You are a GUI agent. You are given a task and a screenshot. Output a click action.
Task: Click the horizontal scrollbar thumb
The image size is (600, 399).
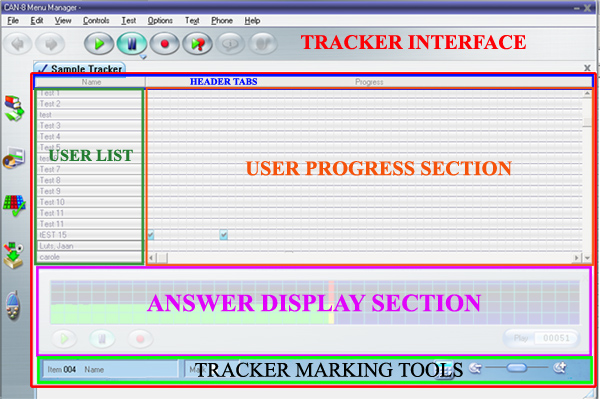pos(162,258)
